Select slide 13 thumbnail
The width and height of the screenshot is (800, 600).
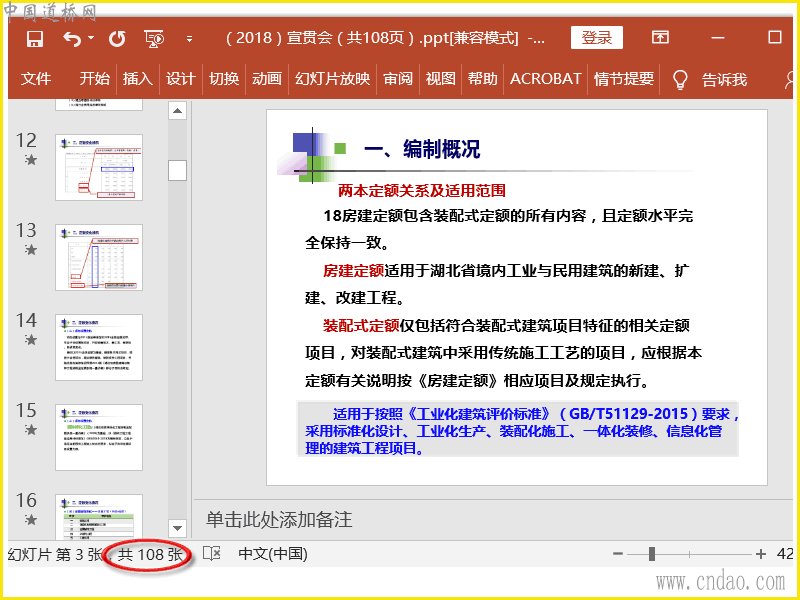pyautogui.click(x=99, y=257)
